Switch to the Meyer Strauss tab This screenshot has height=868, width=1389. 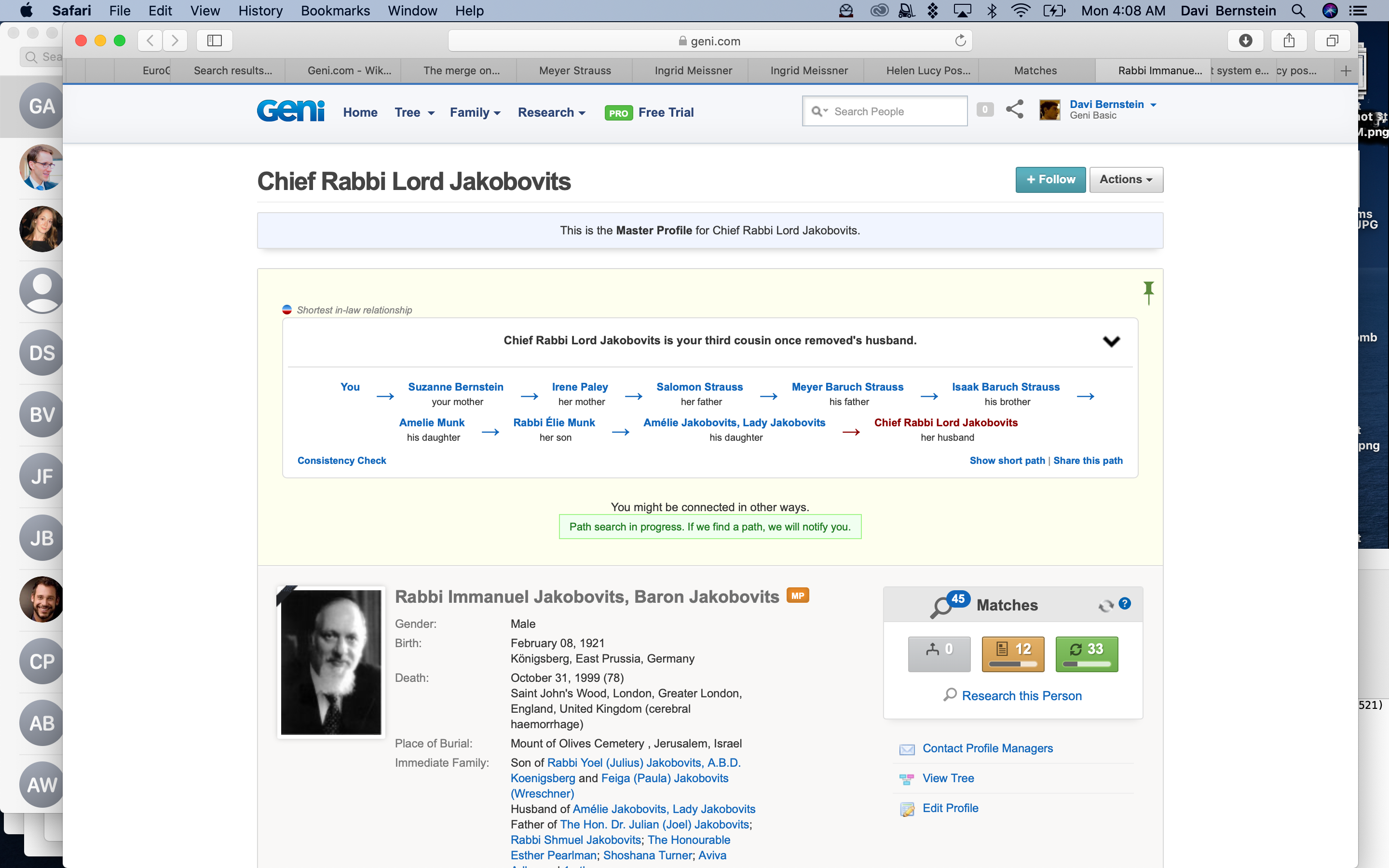pos(574,70)
